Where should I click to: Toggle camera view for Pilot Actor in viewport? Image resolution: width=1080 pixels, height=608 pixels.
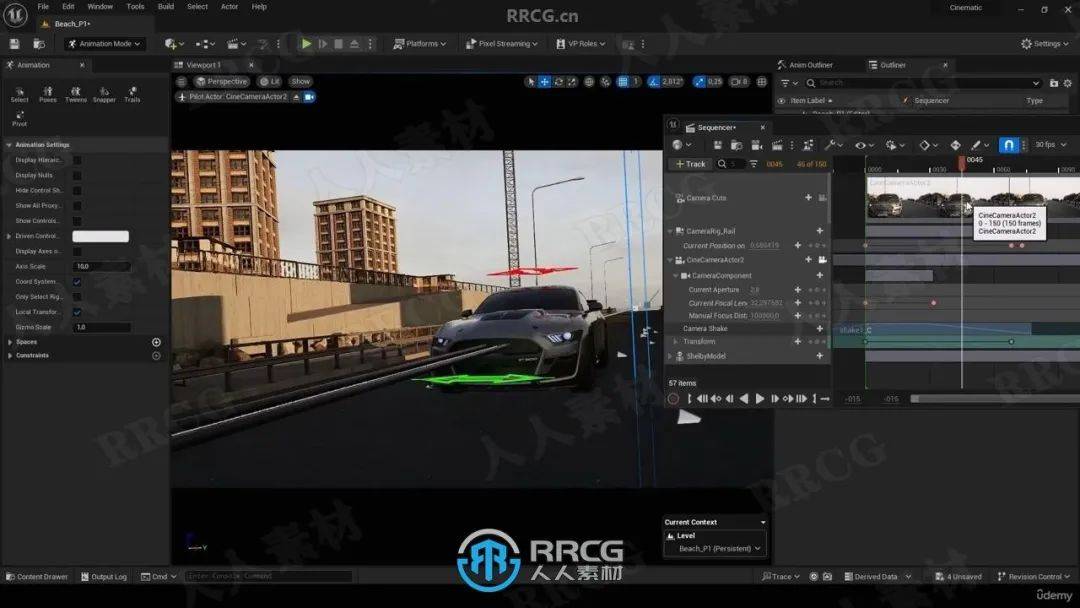click(309, 97)
